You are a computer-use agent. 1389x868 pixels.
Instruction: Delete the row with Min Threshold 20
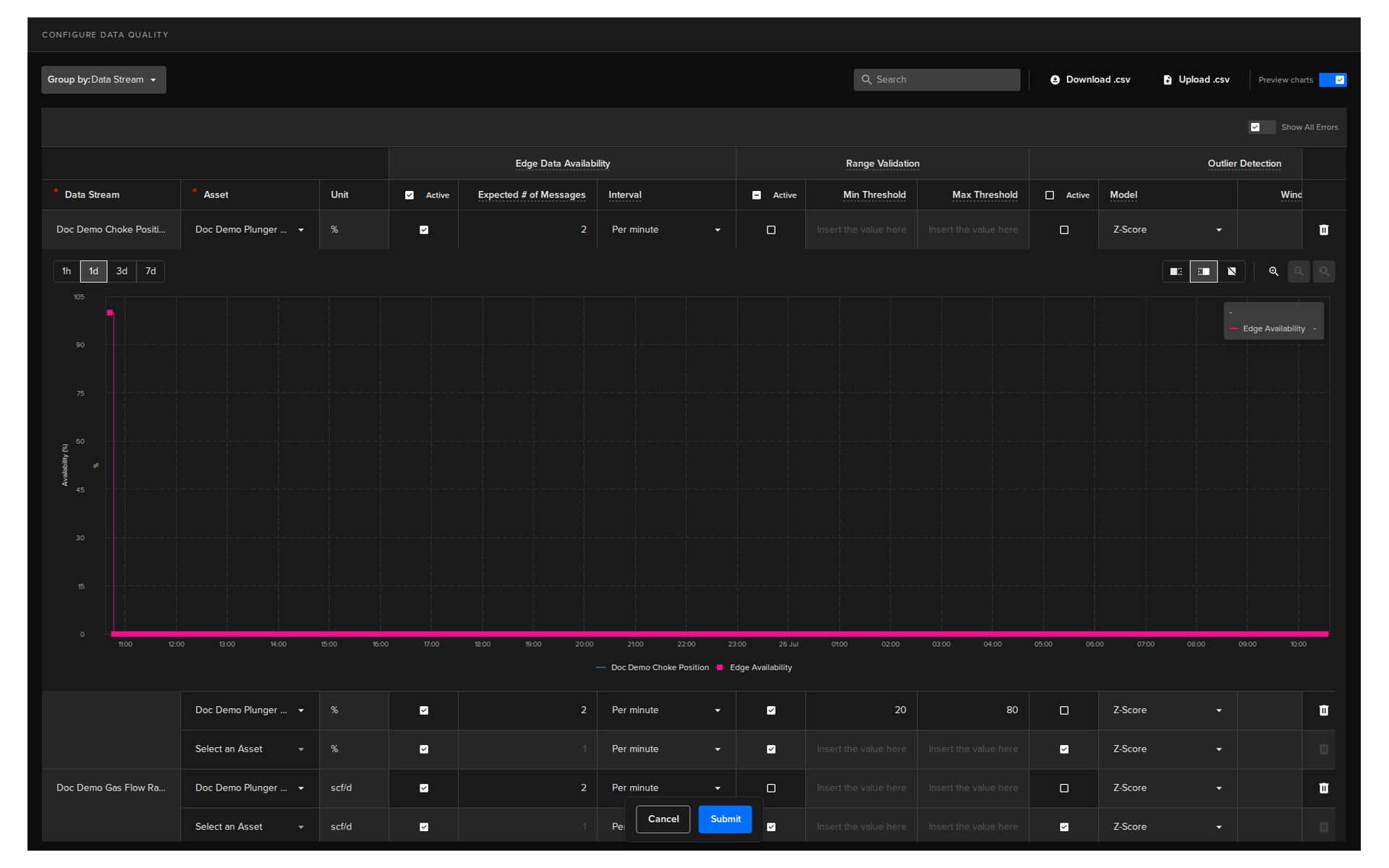pyautogui.click(x=1324, y=710)
